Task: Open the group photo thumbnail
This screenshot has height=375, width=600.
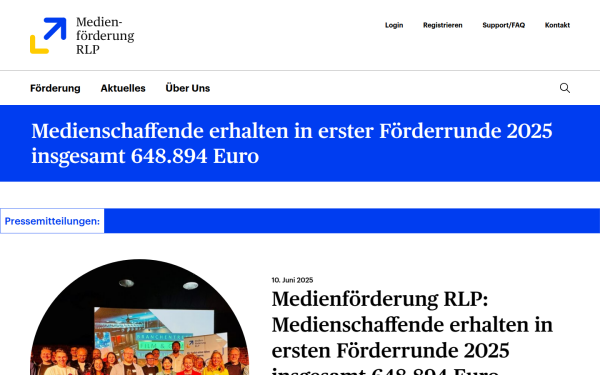Action: (140, 317)
